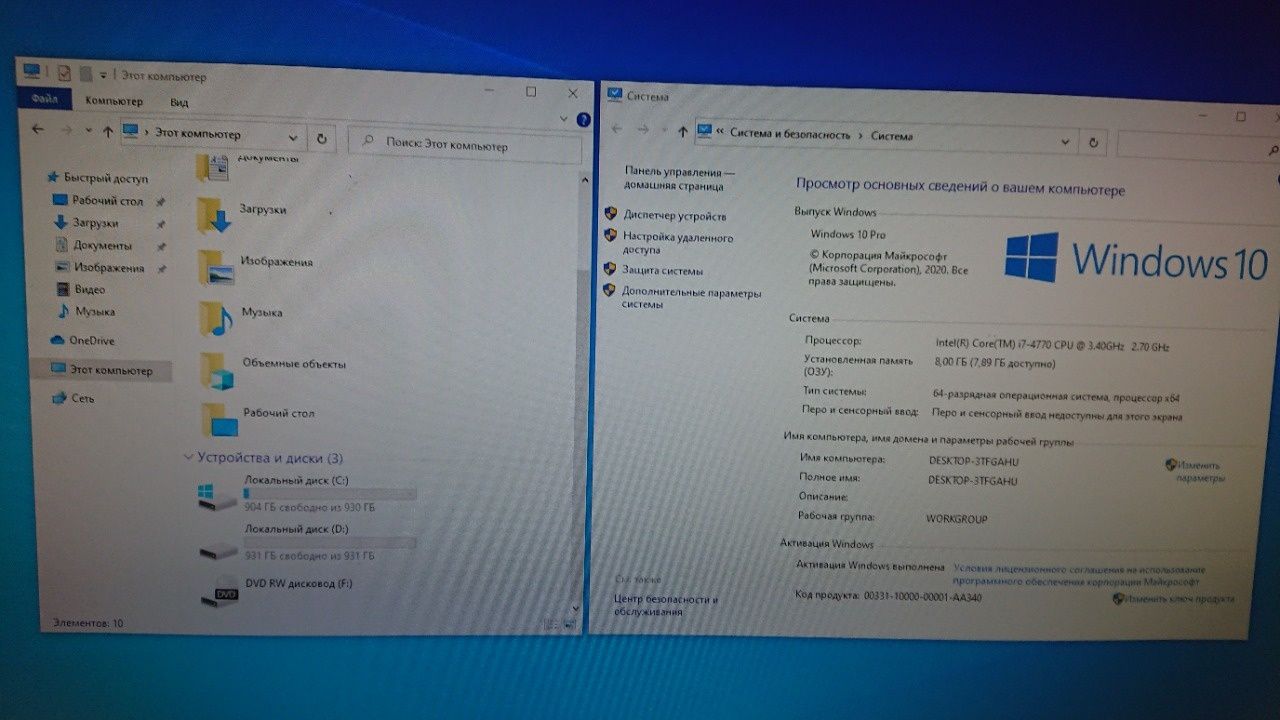Go back in the Система window

pyautogui.click(x=617, y=129)
